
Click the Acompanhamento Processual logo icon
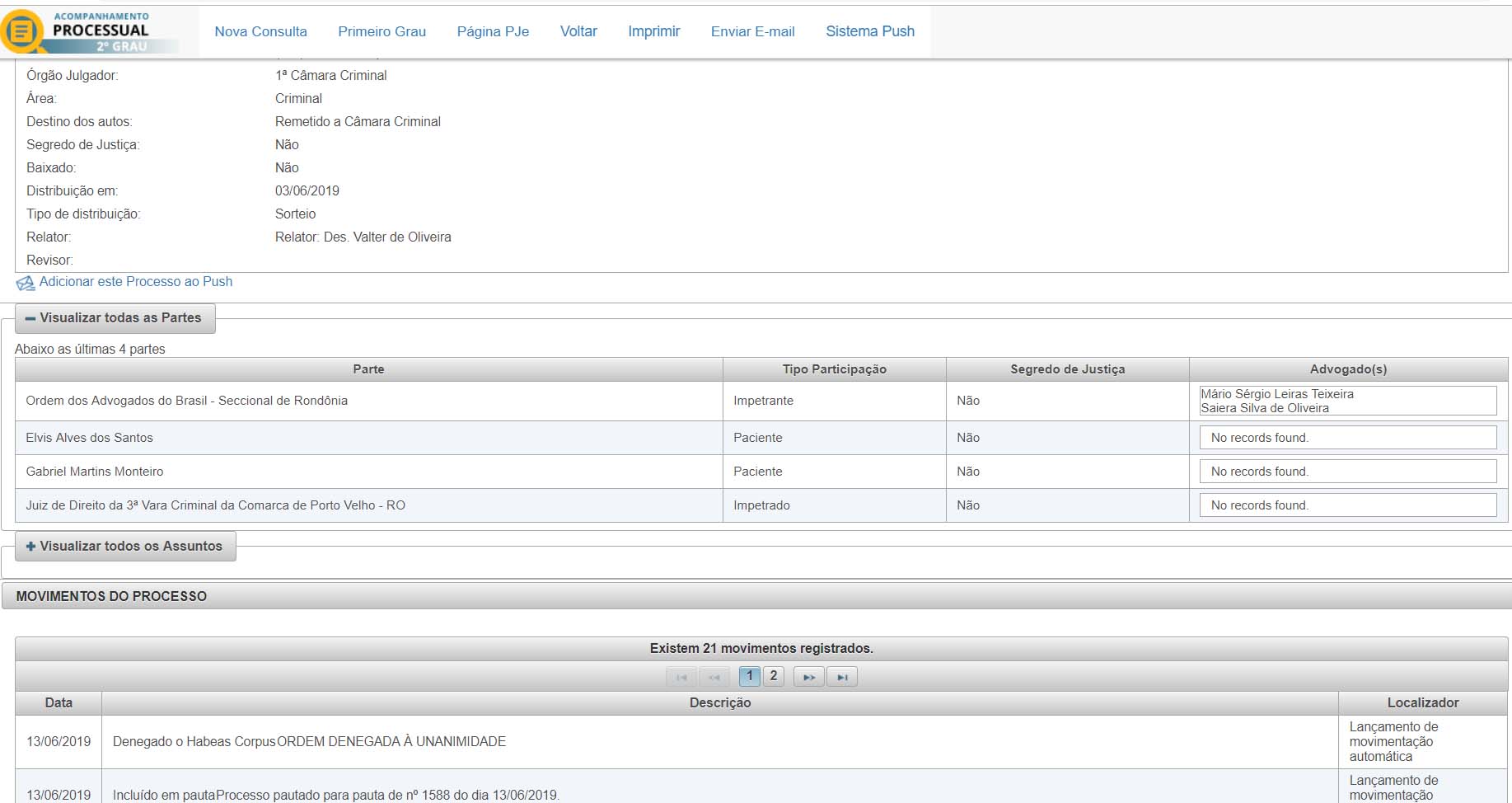point(23,31)
